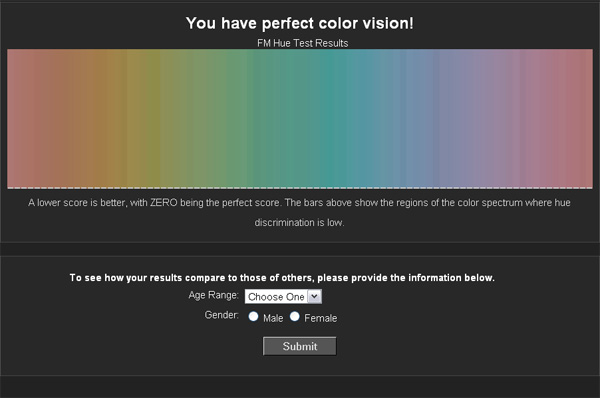Click the 'Gender:' label
600x398 pixels.
(222, 315)
